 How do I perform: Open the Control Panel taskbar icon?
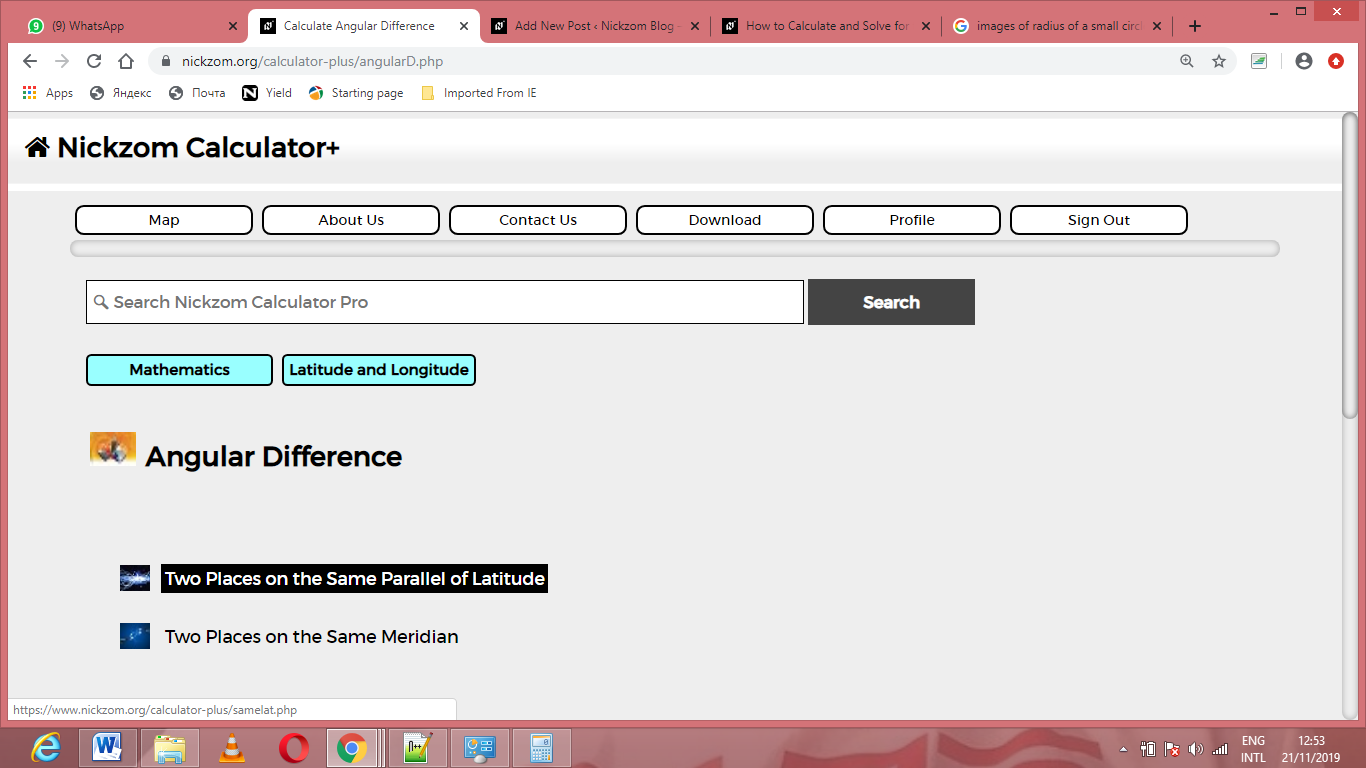click(480, 748)
